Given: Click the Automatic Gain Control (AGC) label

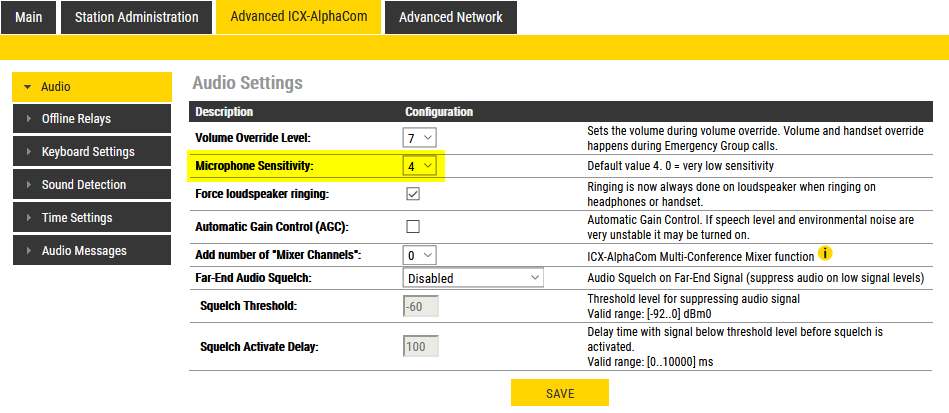Looking at the screenshot, I should 273,227.
